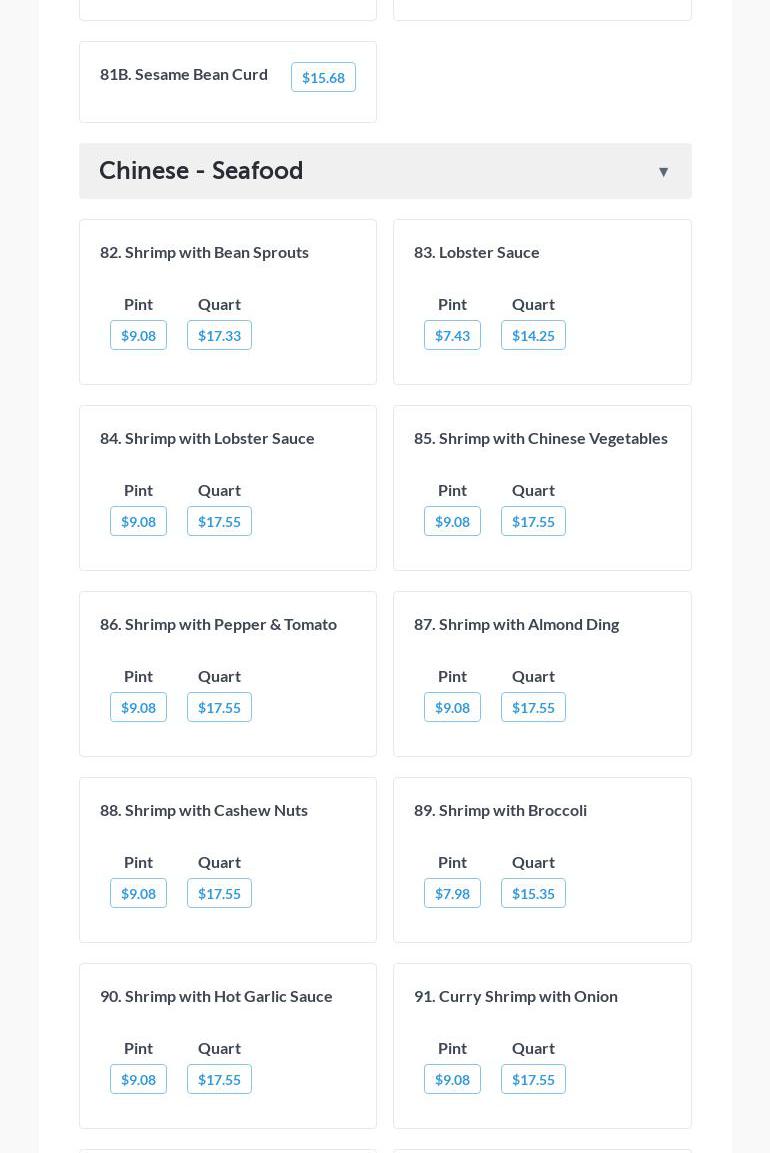Pick Pint of Shrimp with Hot Garlic Sauce
The image size is (770, 1153).
click(138, 1080)
